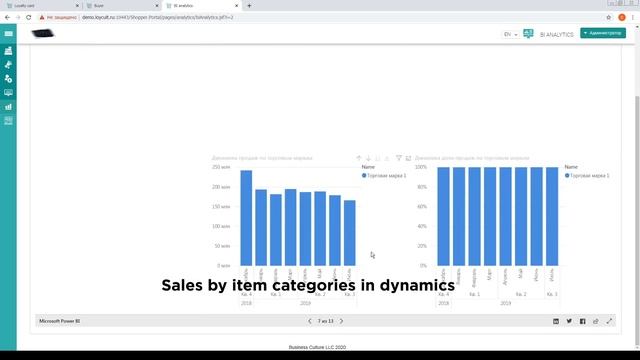This screenshot has height=360, width=640.
Task: Click the shortest last bar in the left sales chart
Action: 350,233
